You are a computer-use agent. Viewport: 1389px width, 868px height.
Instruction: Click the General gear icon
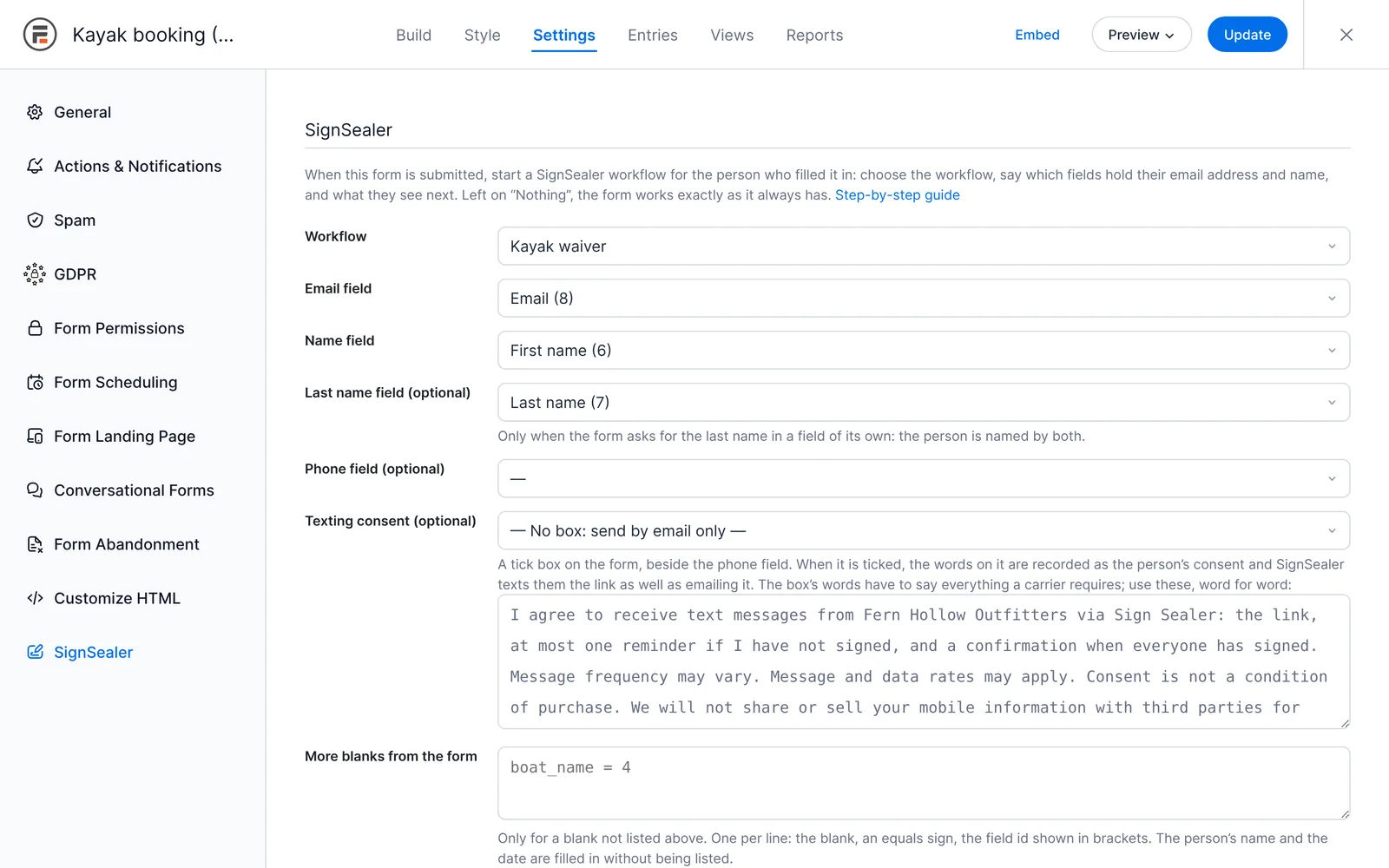(35, 112)
